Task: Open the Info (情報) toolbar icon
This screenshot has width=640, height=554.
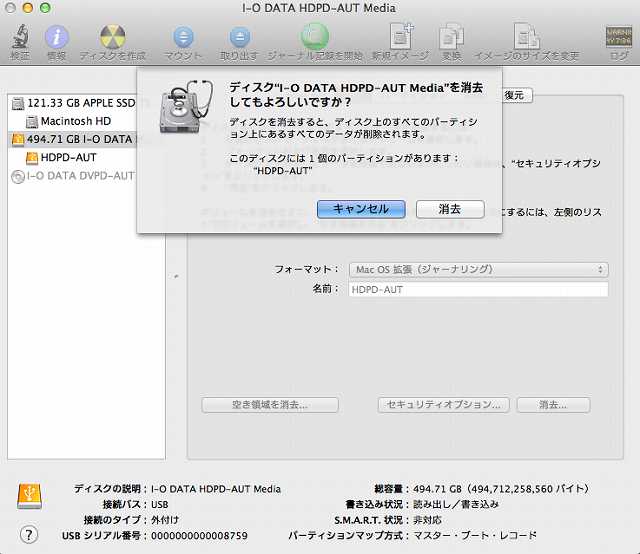Action: point(56,37)
